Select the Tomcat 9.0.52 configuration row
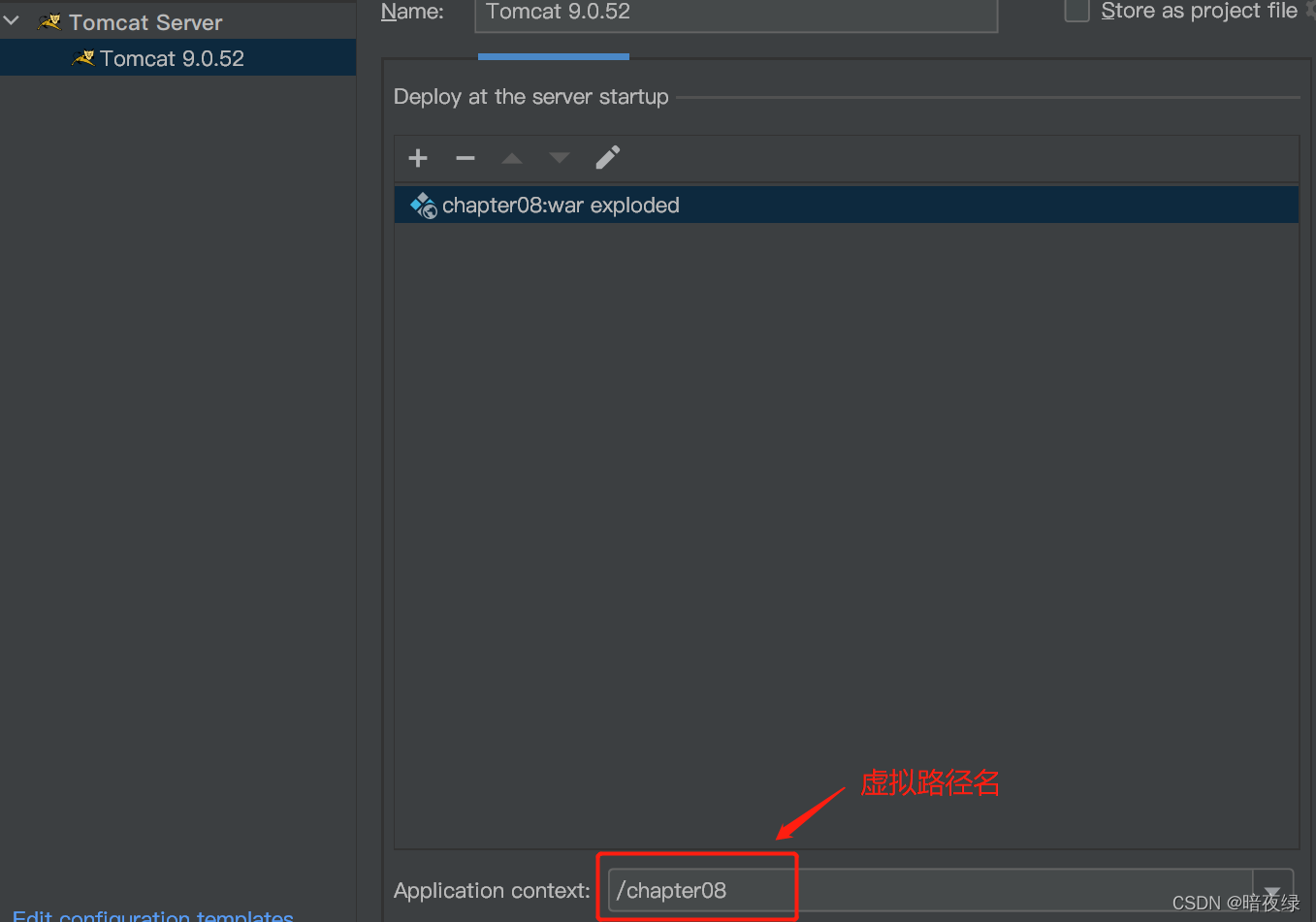The height and width of the screenshot is (922, 1316). (178, 58)
